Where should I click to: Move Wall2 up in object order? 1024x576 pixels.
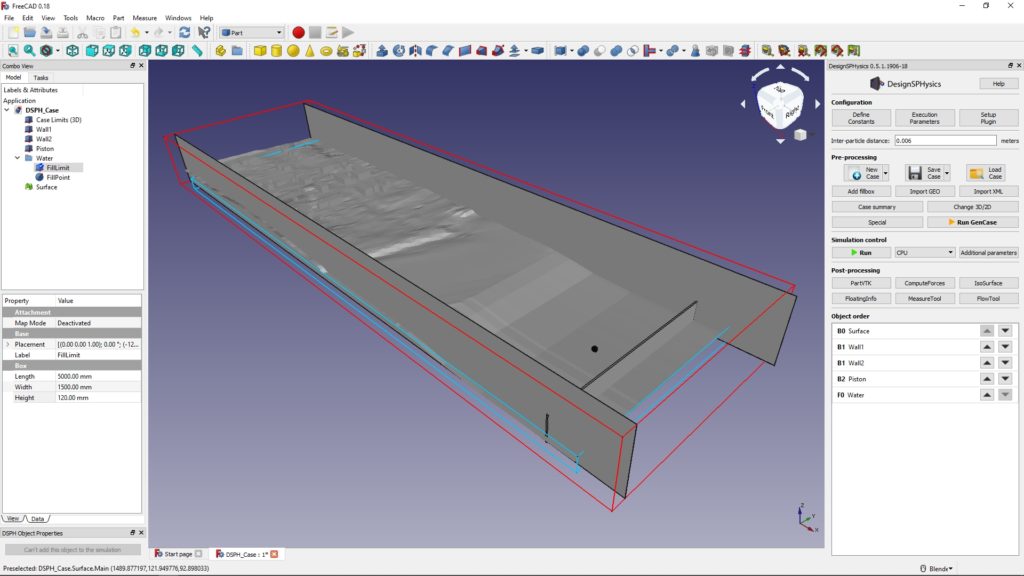[987, 363]
